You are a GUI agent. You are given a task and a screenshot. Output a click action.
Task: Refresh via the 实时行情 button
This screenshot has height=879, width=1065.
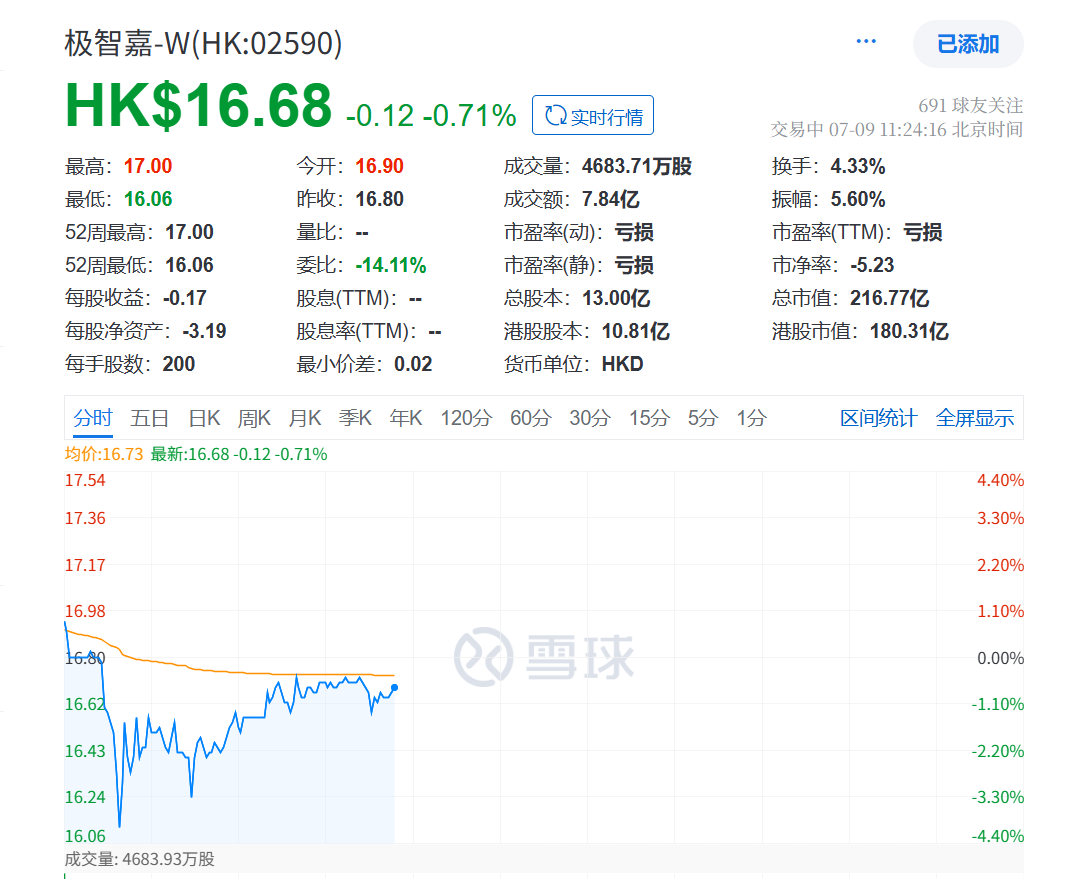pyautogui.click(x=593, y=115)
